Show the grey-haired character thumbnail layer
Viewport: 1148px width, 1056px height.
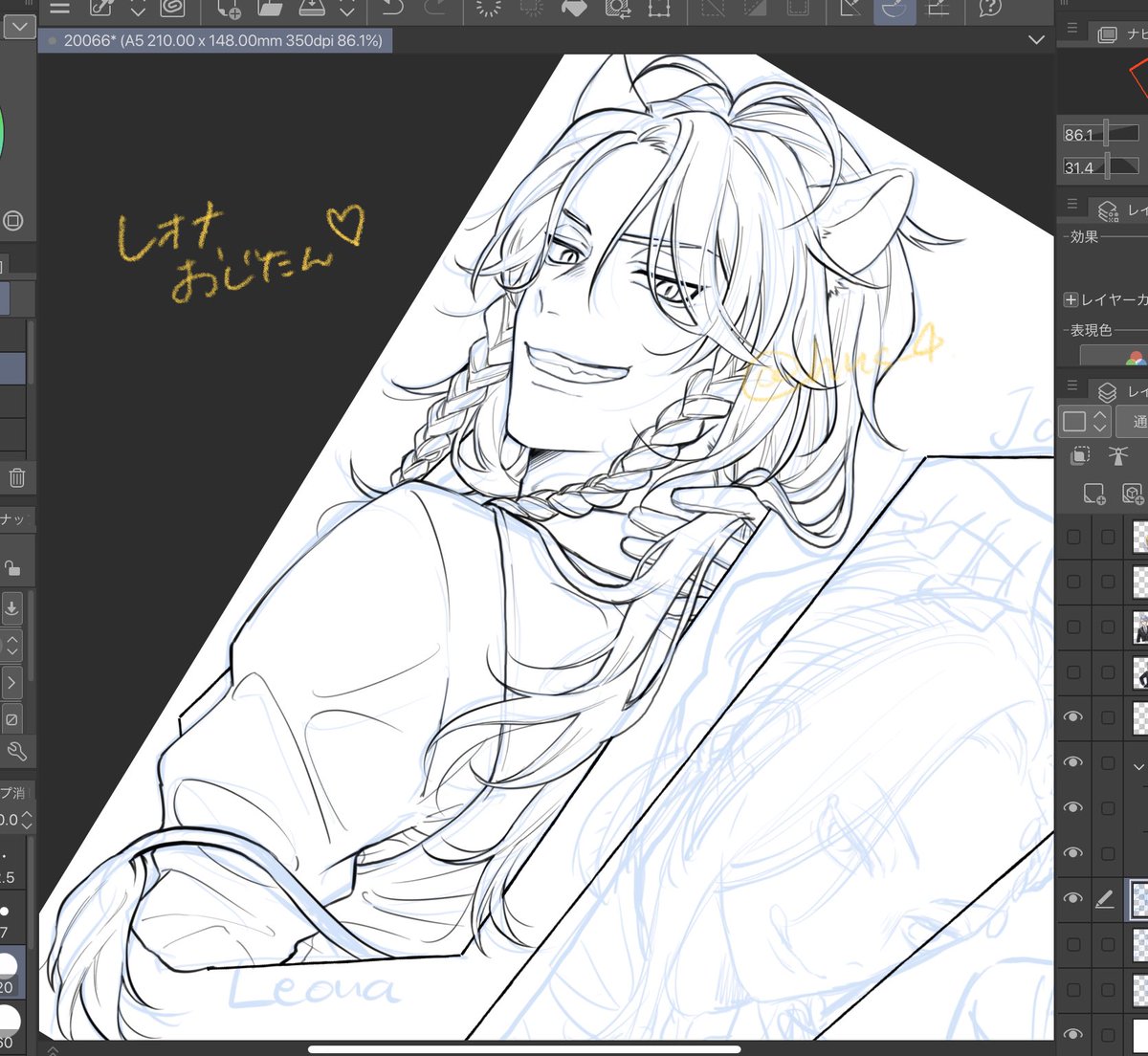1073,627
